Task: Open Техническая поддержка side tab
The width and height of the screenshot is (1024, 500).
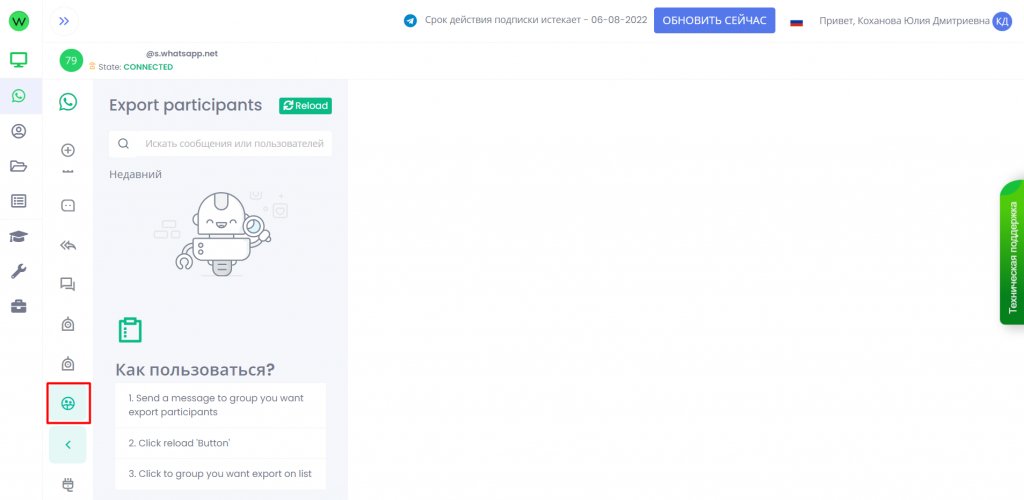Action: pos(1012,253)
